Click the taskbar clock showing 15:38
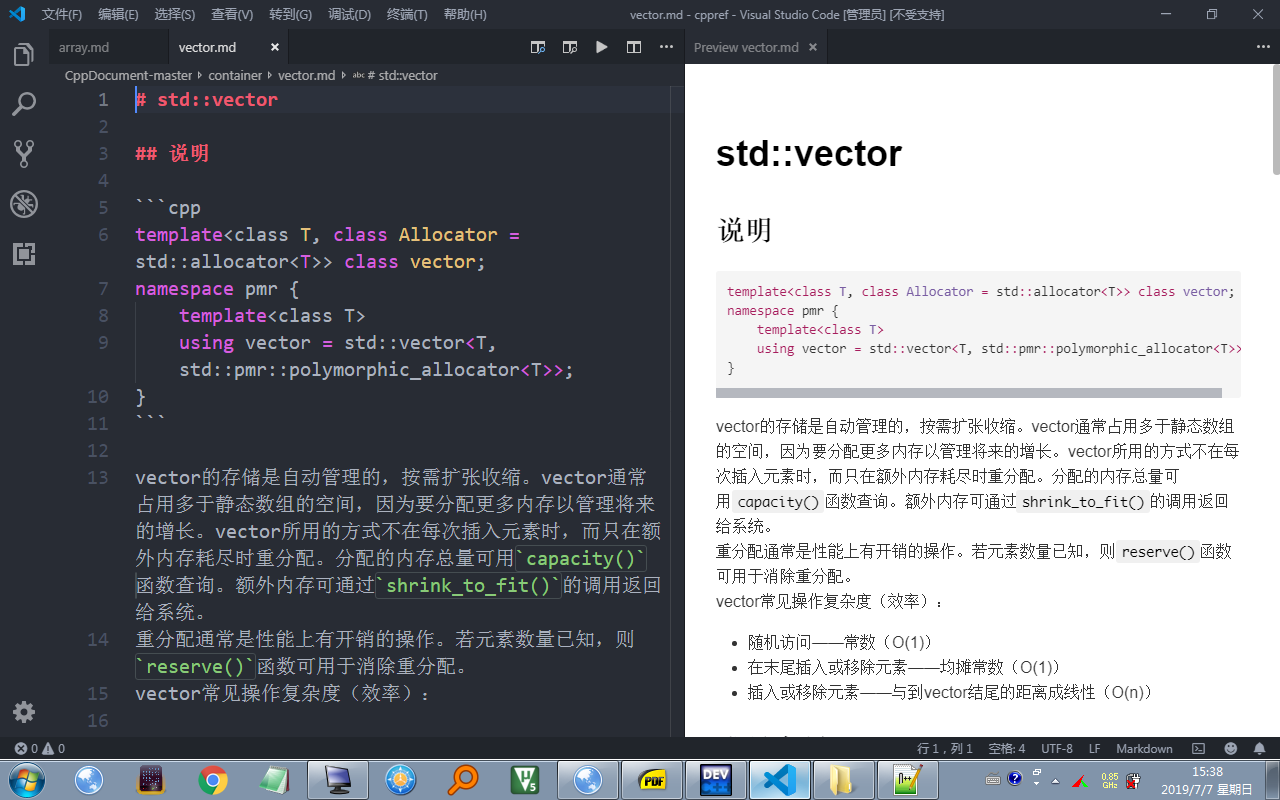The image size is (1280, 800). 1207,771
